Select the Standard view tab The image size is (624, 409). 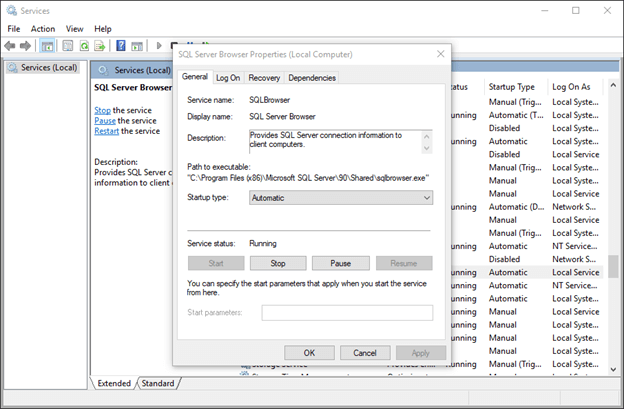(158, 383)
